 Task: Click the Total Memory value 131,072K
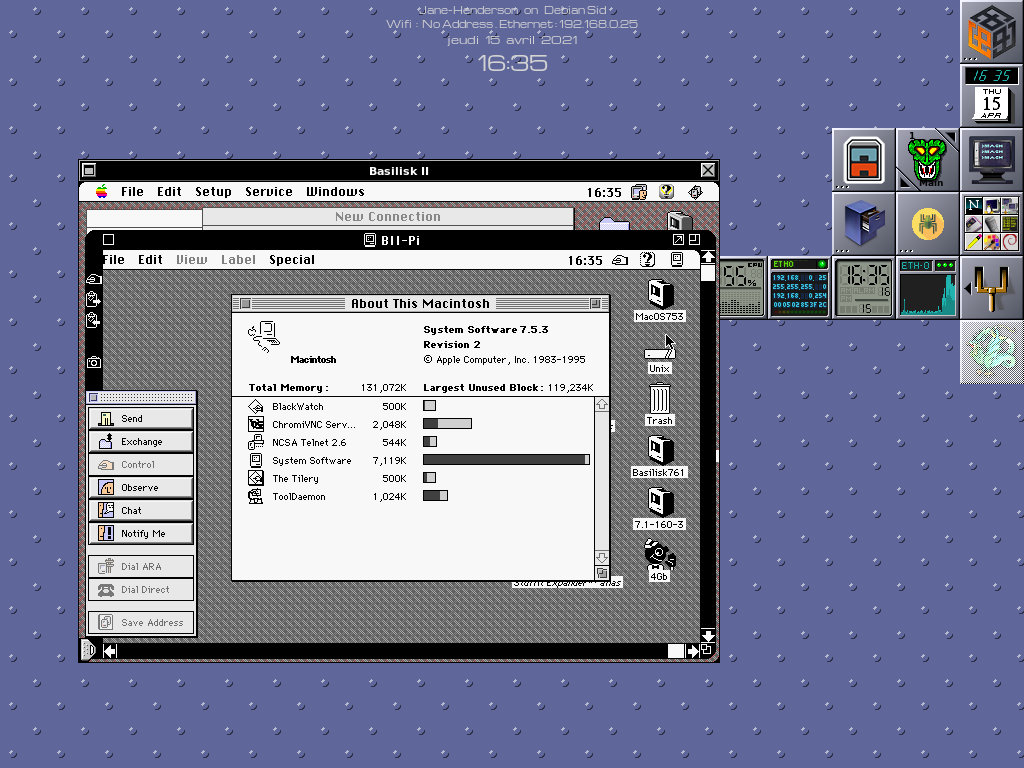tap(383, 388)
